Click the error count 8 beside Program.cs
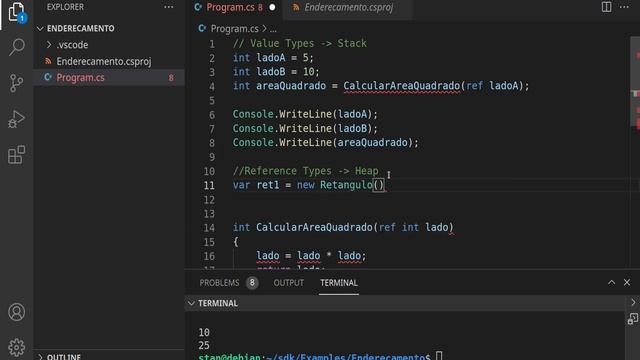640x360 pixels. (171, 78)
